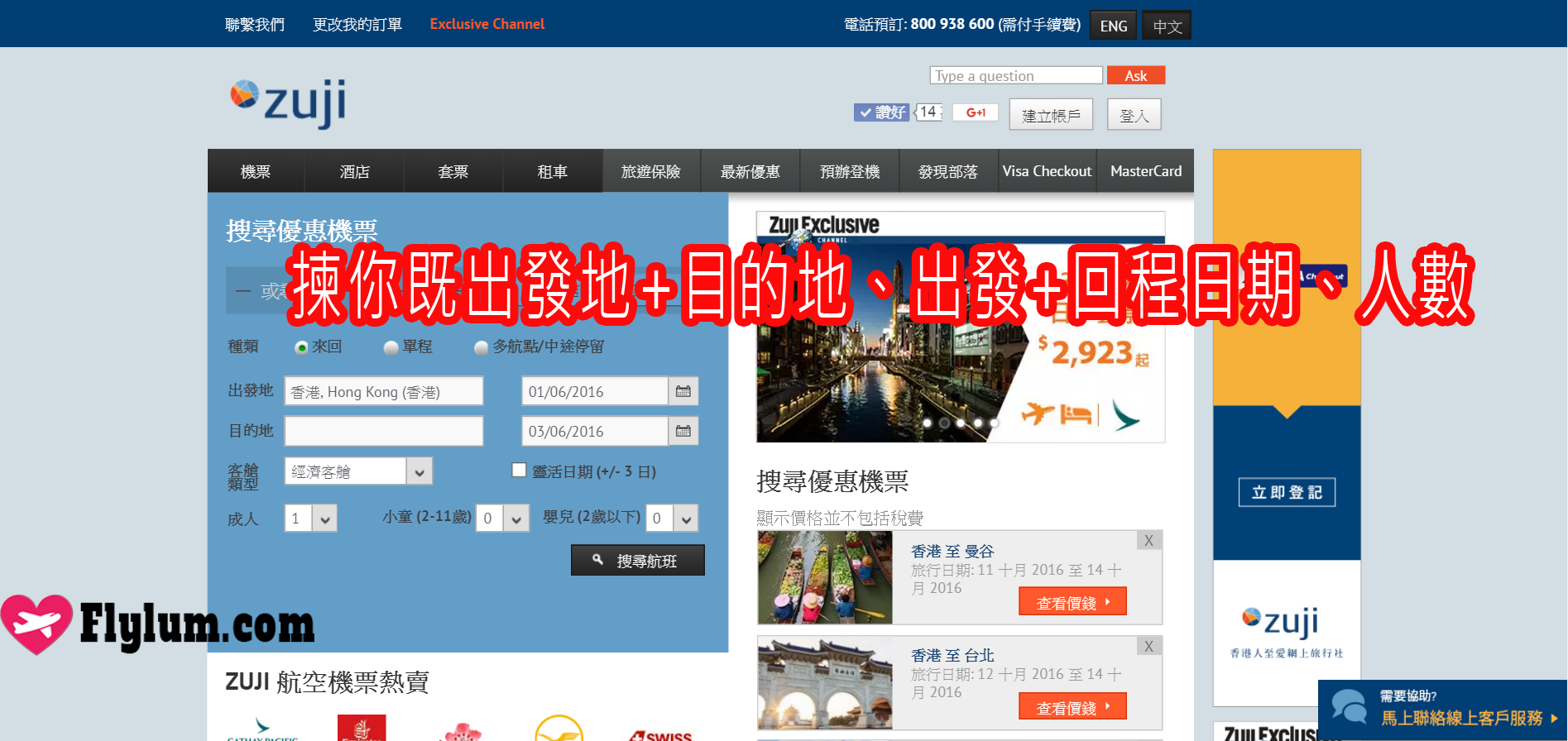Open the 成人 adult count dropdown
1568x741 pixels.
310,519
